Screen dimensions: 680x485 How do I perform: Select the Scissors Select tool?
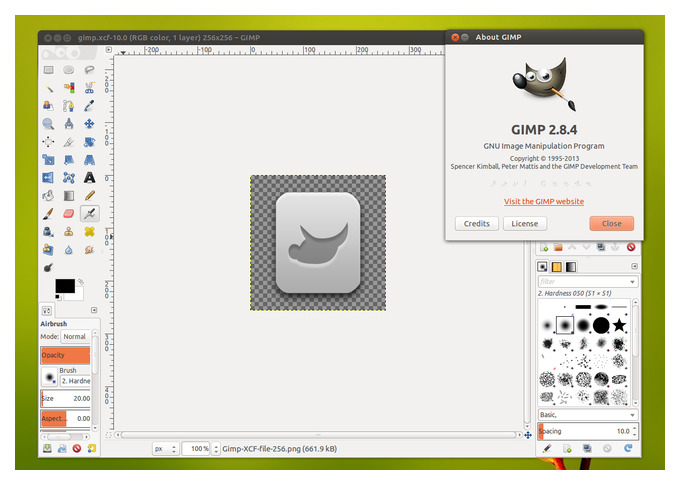89,88
